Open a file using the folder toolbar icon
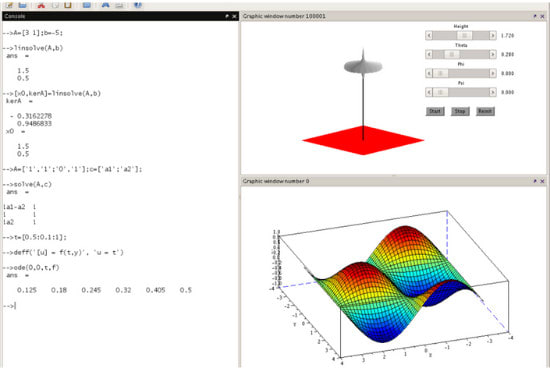550x370 pixels. (x=22, y=5)
